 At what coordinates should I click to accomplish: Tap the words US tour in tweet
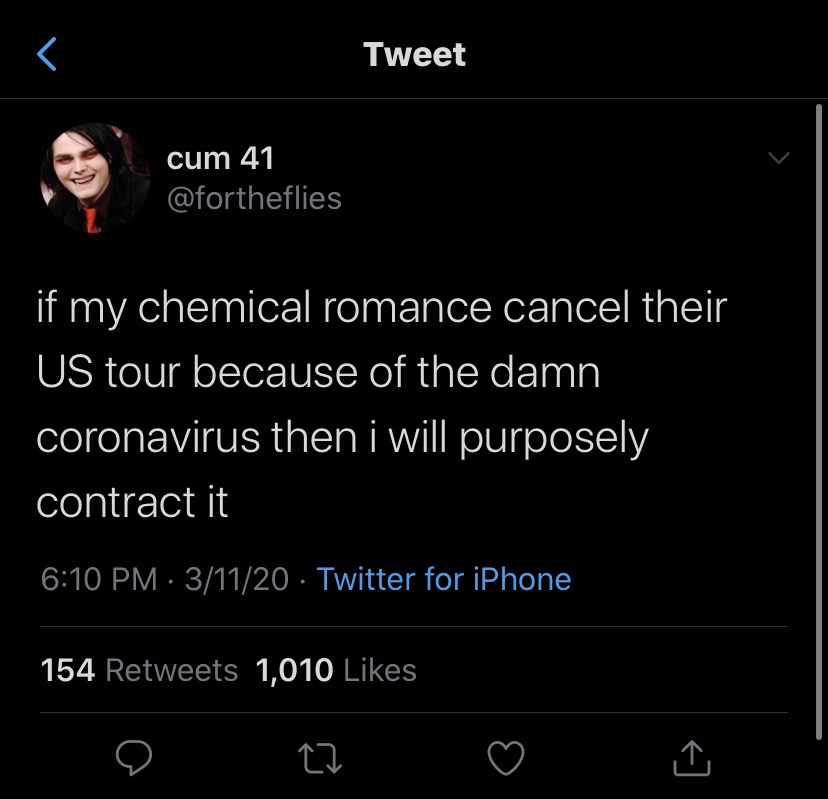click(x=108, y=372)
